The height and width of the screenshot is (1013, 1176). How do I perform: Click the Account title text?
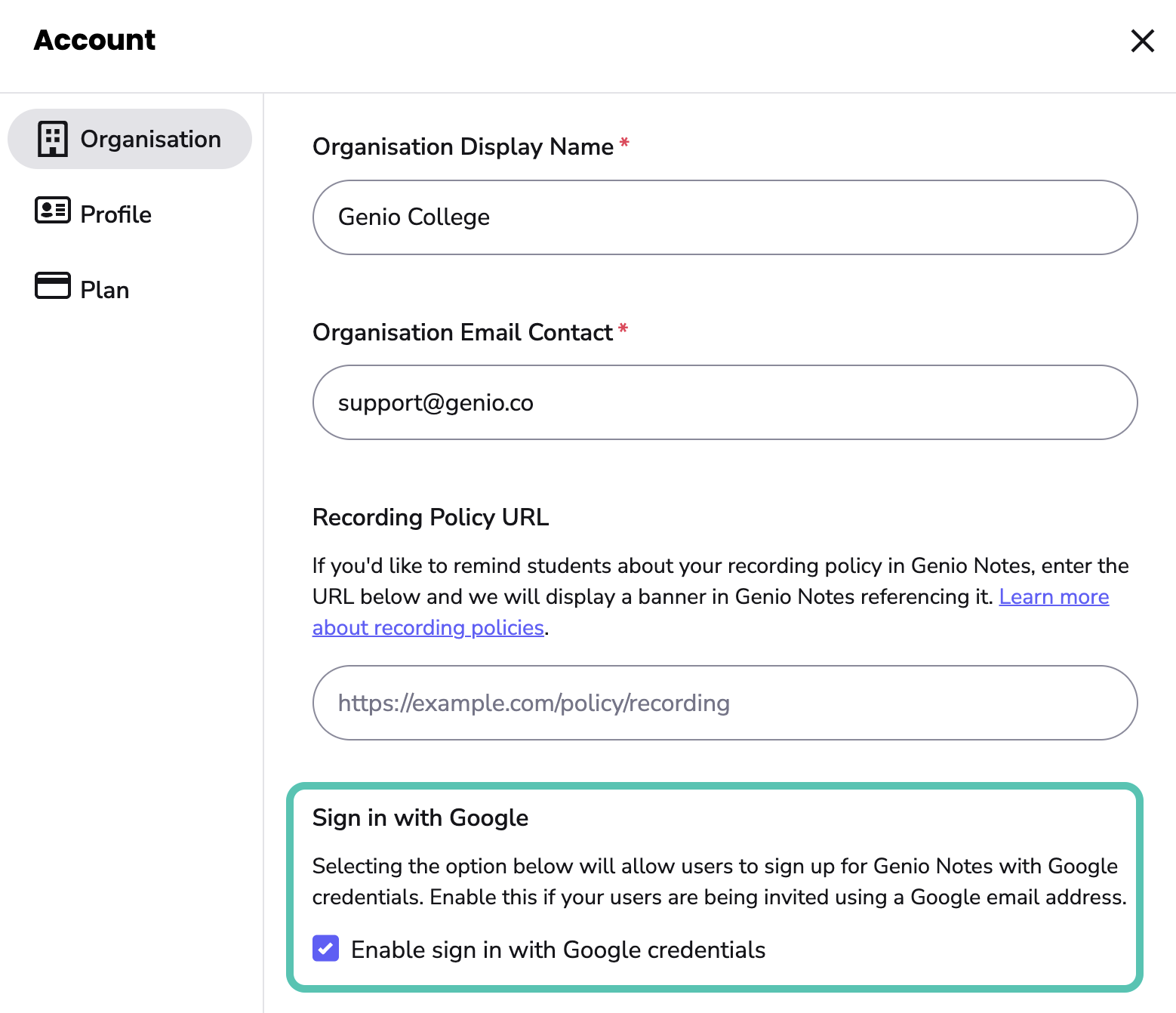click(x=94, y=40)
